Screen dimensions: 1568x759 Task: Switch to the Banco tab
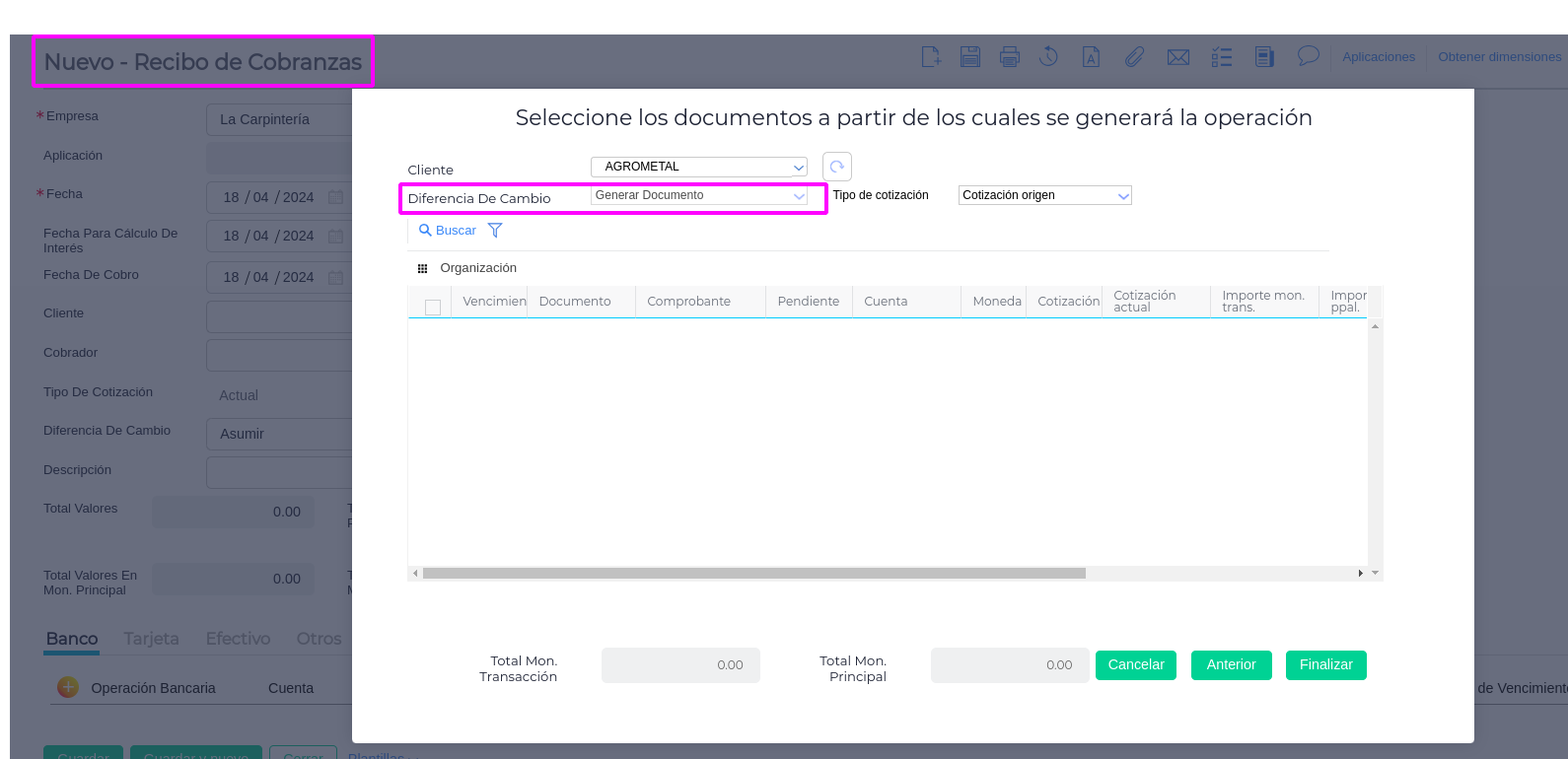72,639
